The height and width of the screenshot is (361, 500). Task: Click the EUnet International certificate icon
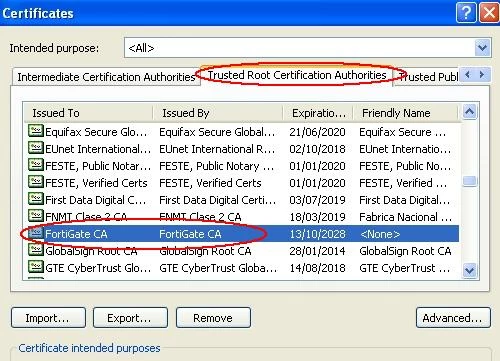pos(36,148)
